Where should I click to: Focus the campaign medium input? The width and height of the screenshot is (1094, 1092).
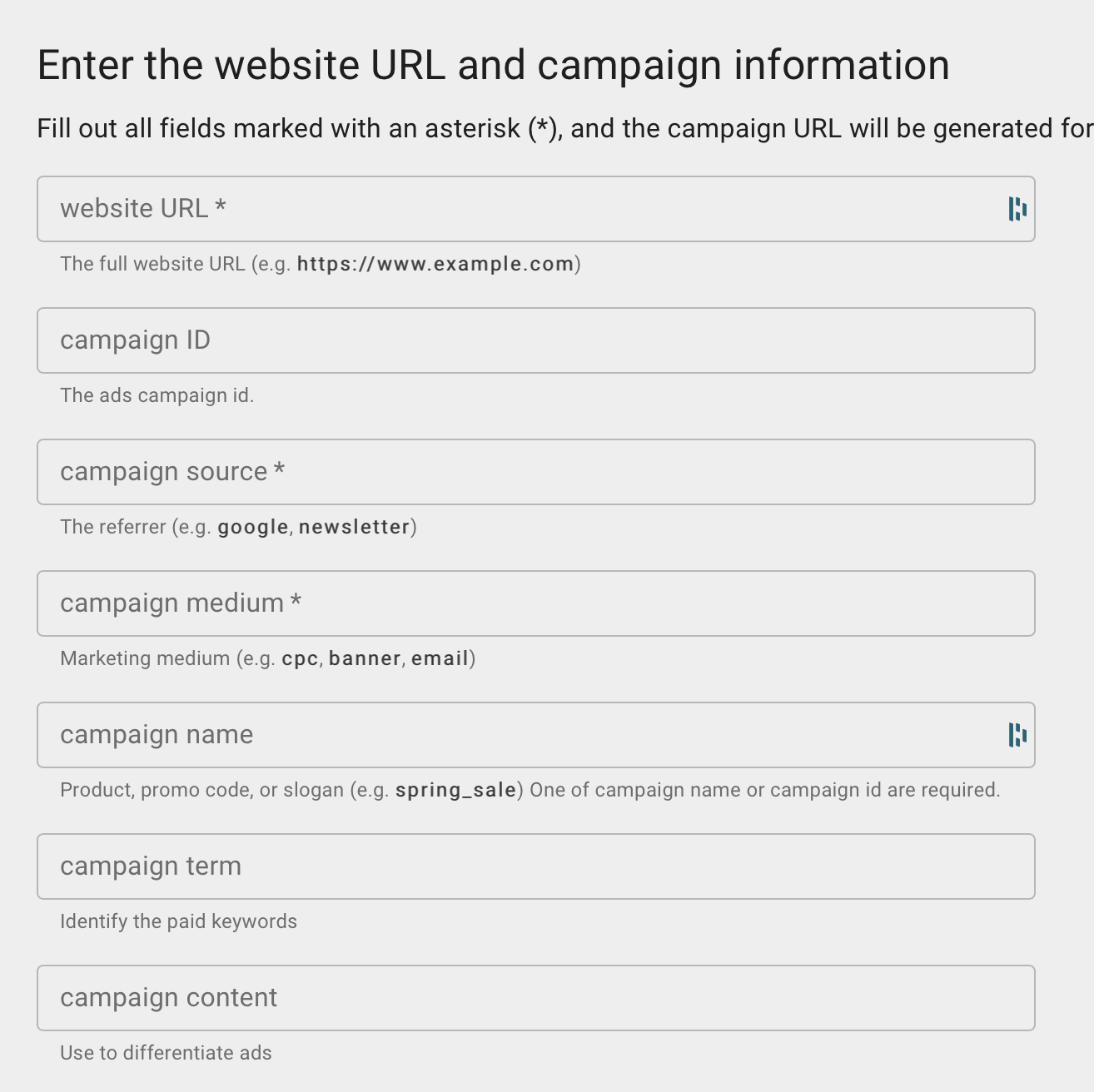pyautogui.click(x=535, y=603)
